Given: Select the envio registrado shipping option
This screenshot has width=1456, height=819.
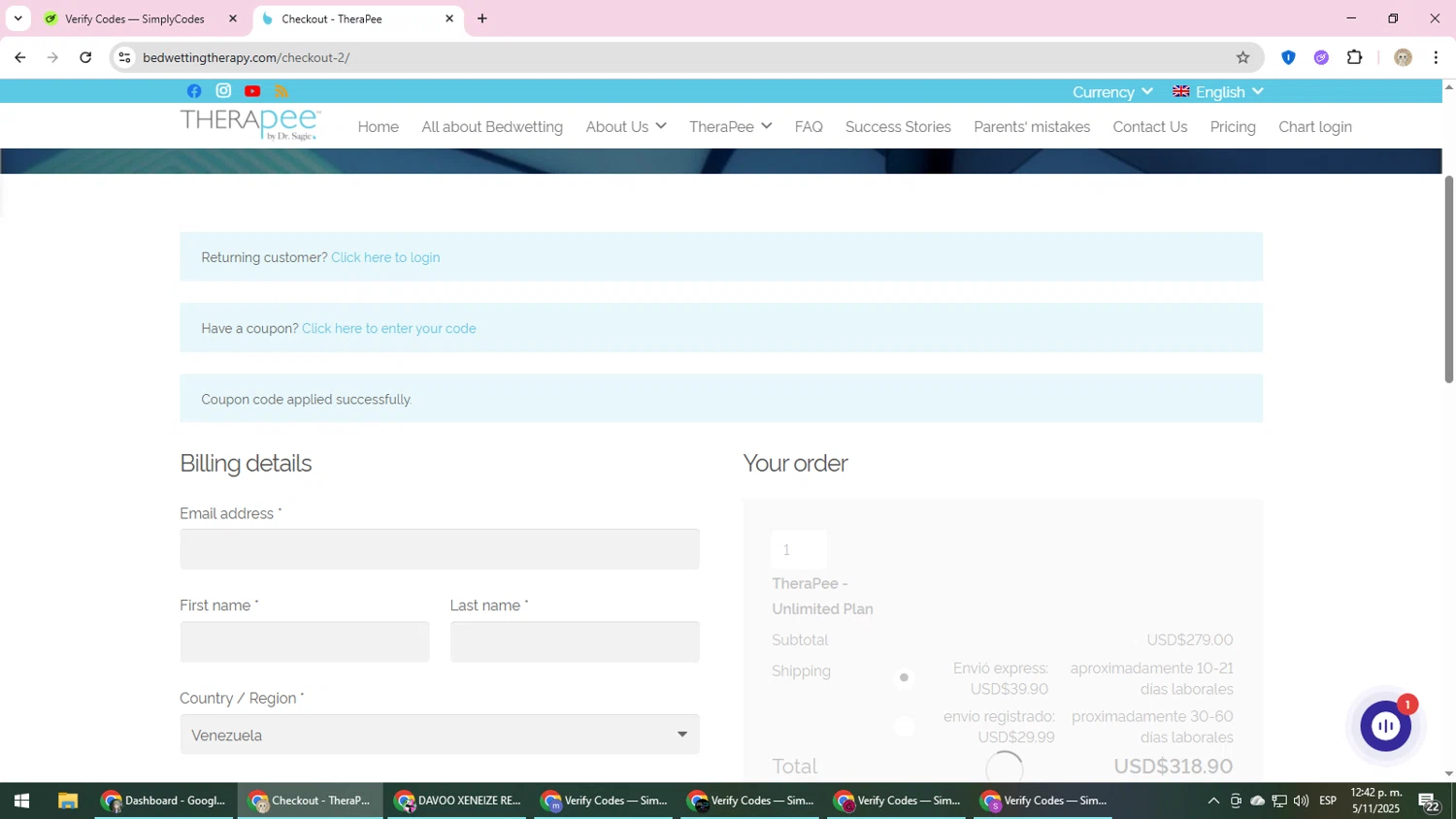Looking at the screenshot, I should coord(904,726).
